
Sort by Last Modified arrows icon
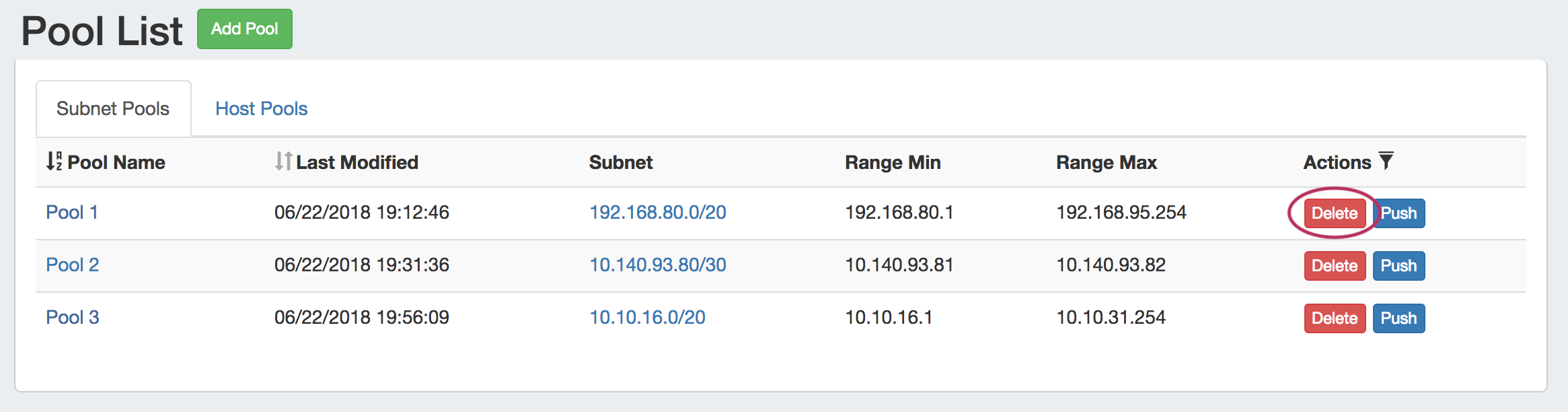coord(283,162)
